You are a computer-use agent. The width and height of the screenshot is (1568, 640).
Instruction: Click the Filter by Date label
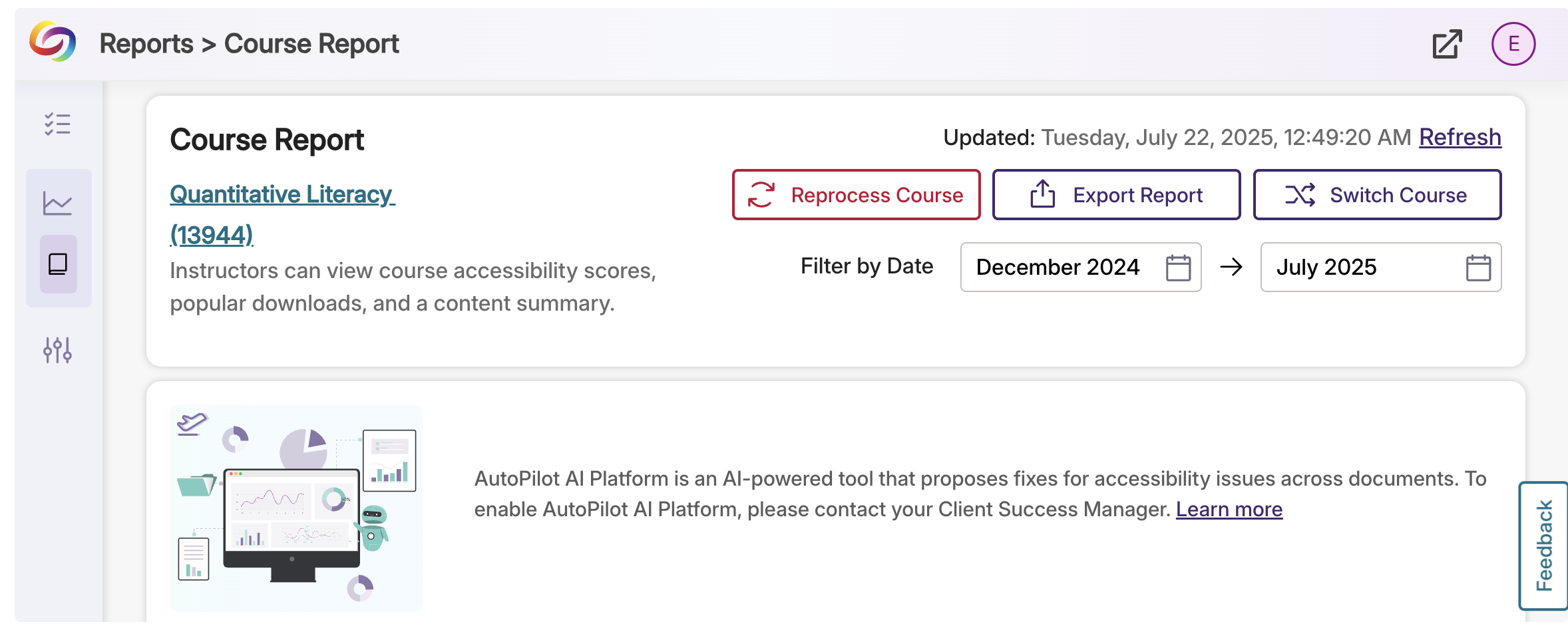click(x=867, y=266)
